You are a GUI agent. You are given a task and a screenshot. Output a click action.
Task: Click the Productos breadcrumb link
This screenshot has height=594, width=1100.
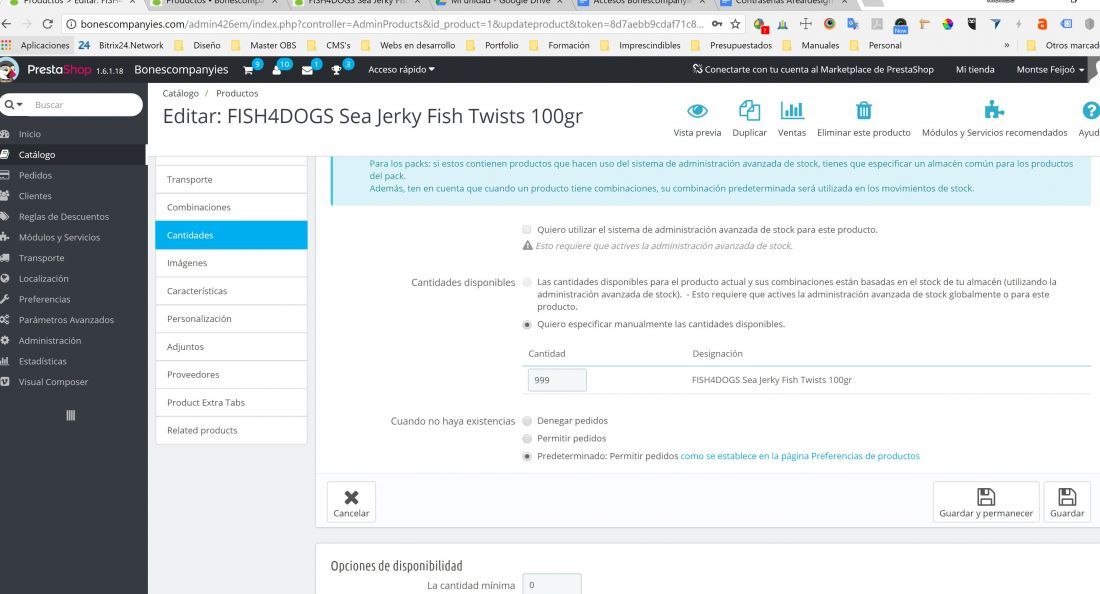tap(237, 93)
